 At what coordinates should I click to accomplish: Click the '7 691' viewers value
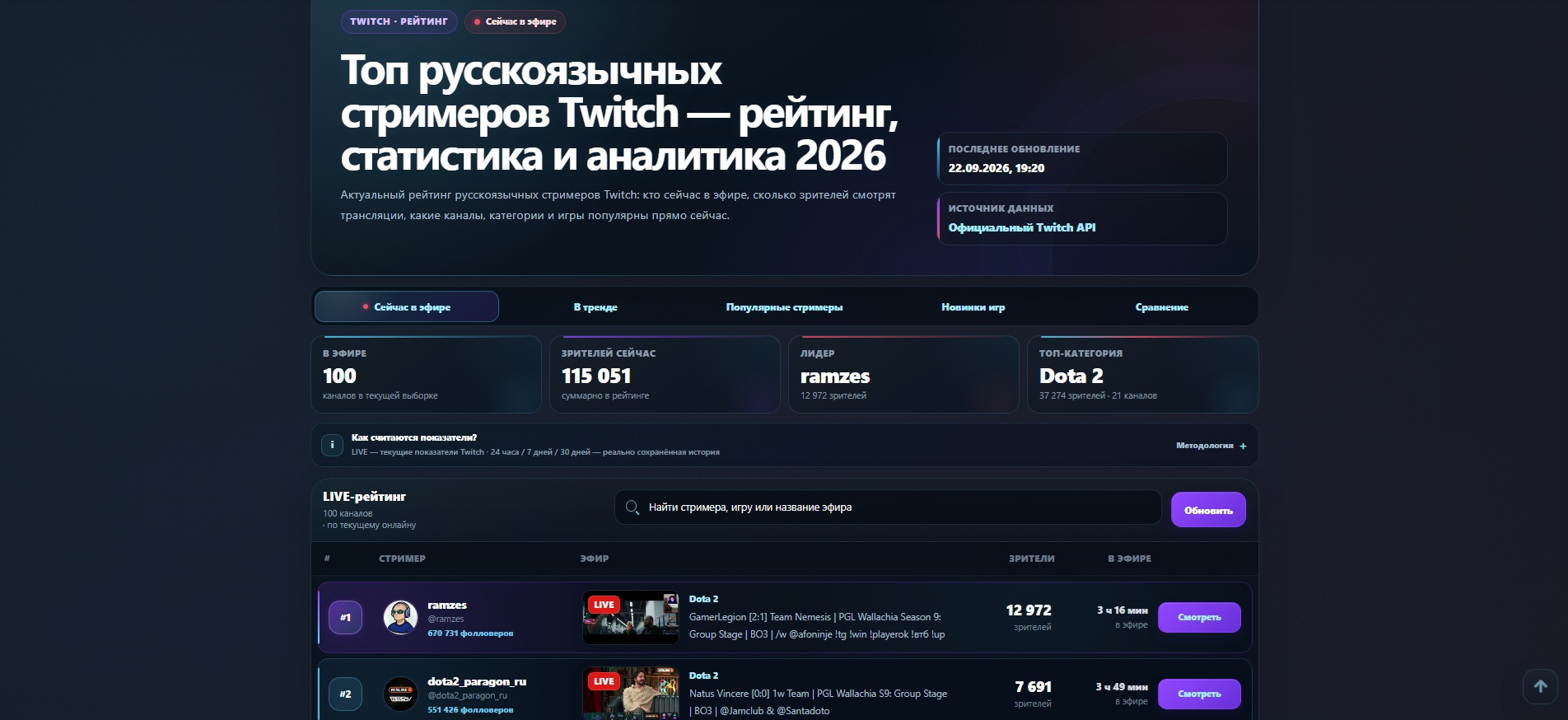pyautogui.click(x=1034, y=687)
